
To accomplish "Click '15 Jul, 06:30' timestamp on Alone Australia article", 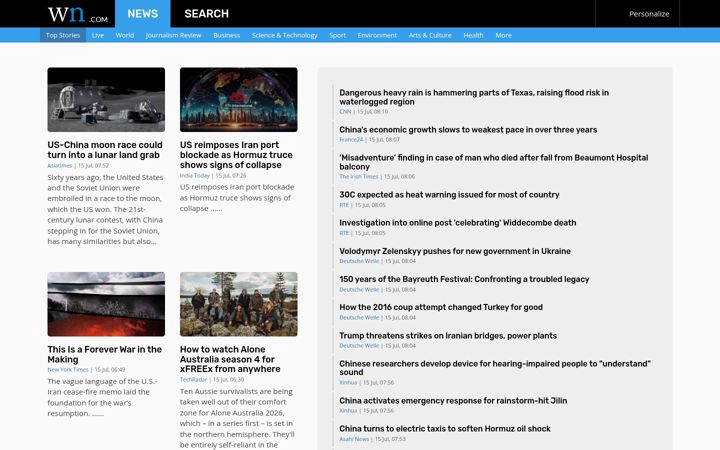I will click(x=228, y=380).
